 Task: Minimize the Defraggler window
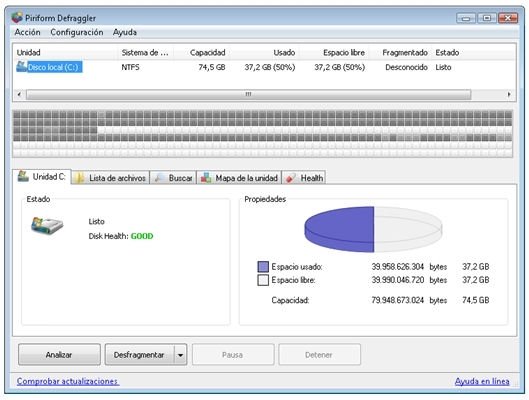[466, 18]
